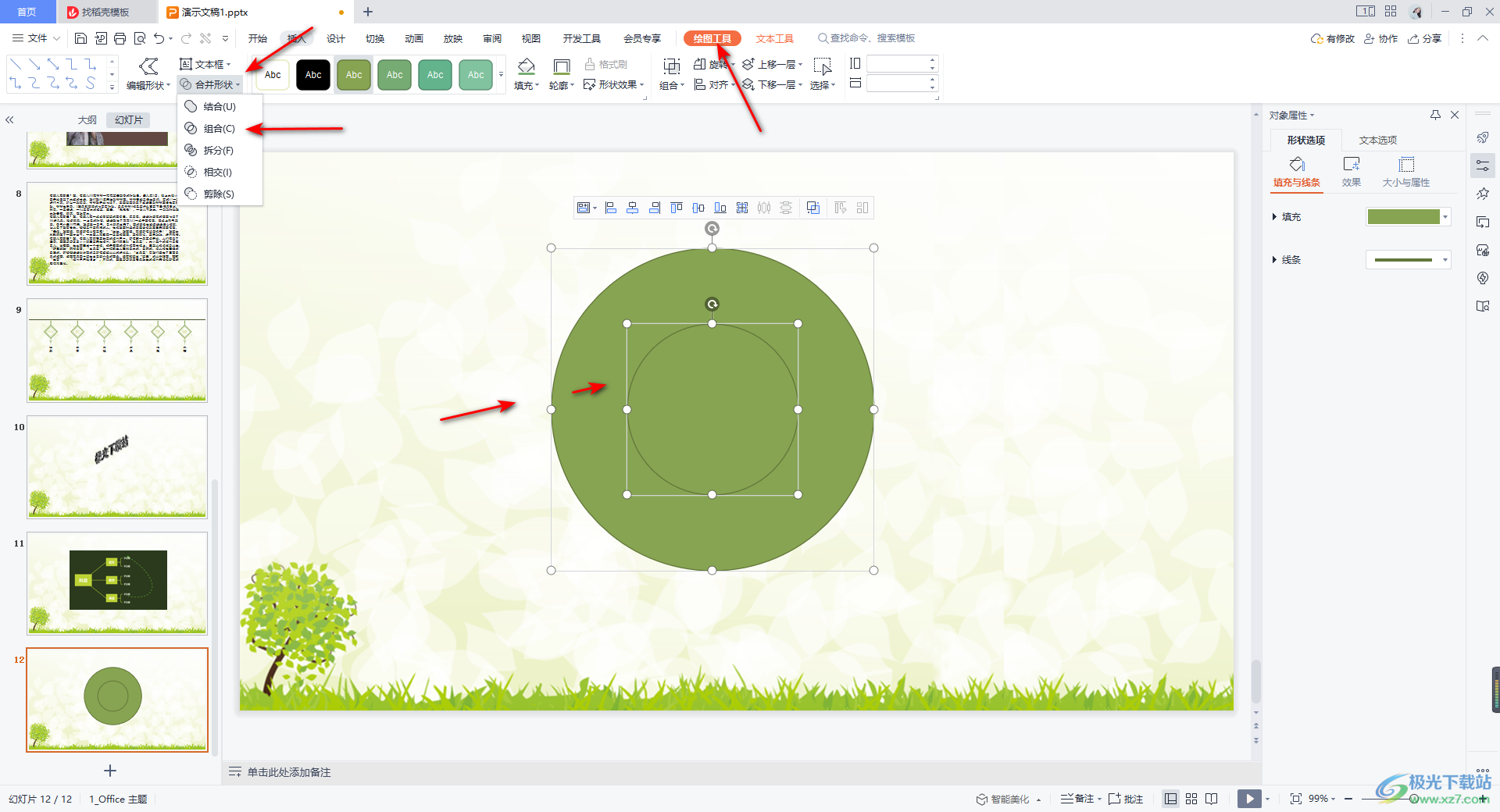The height and width of the screenshot is (812, 1500).
Task: Click the Collaborate (协作) button
Action: [1381, 38]
